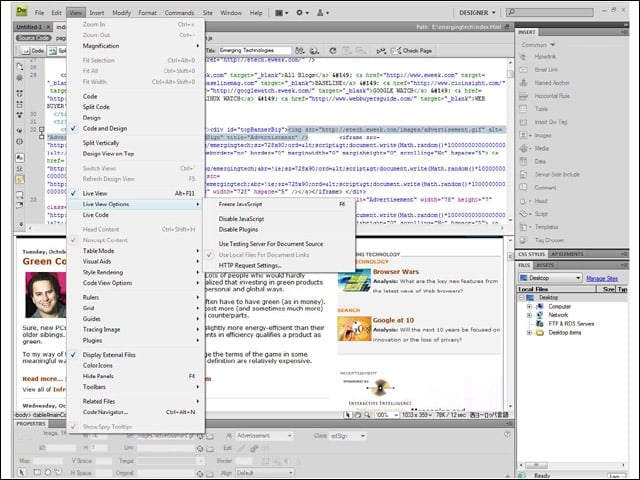Open the File menu
This screenshot has height=480, width=640.
tap(39, 13)
